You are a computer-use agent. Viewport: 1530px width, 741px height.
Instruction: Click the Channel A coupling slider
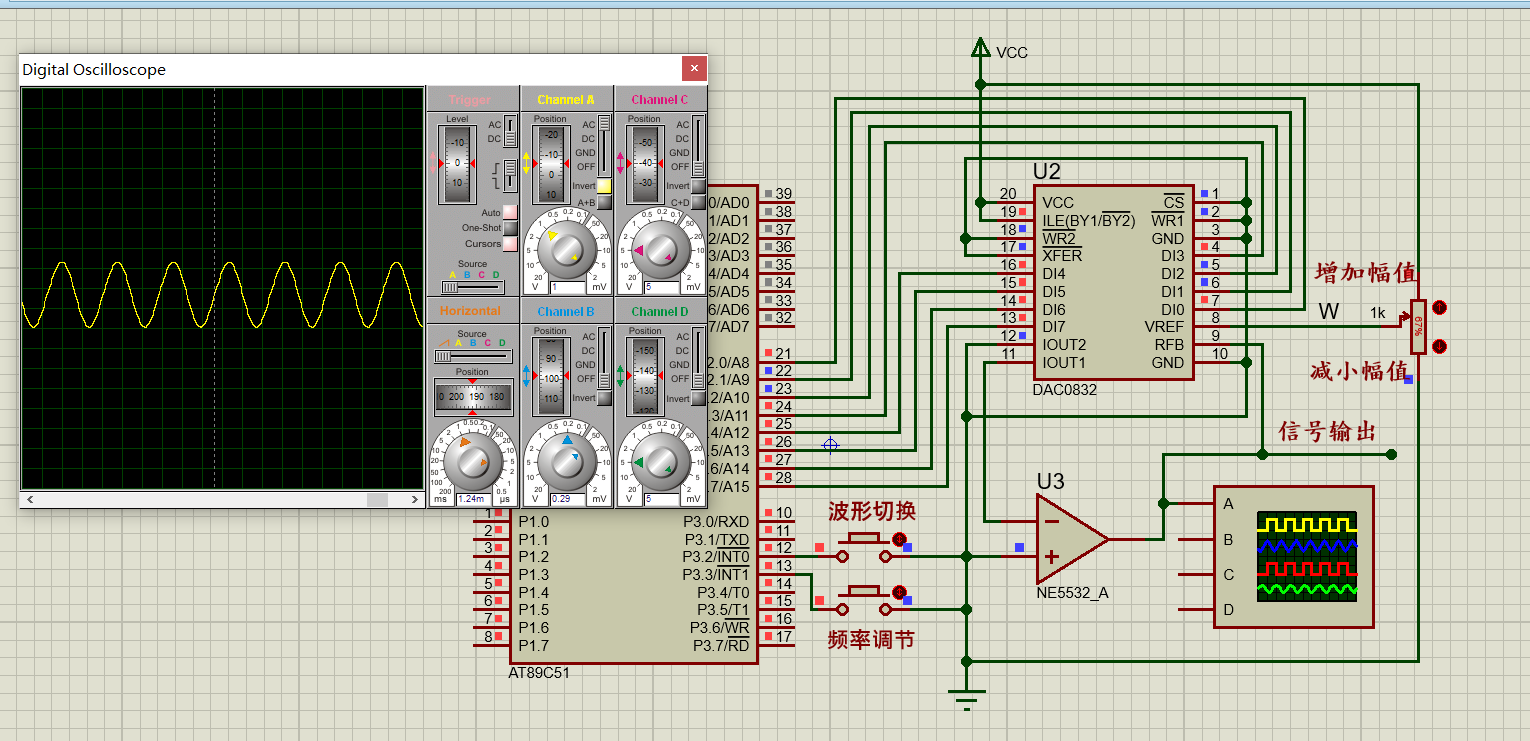click(x=604, y=145)
